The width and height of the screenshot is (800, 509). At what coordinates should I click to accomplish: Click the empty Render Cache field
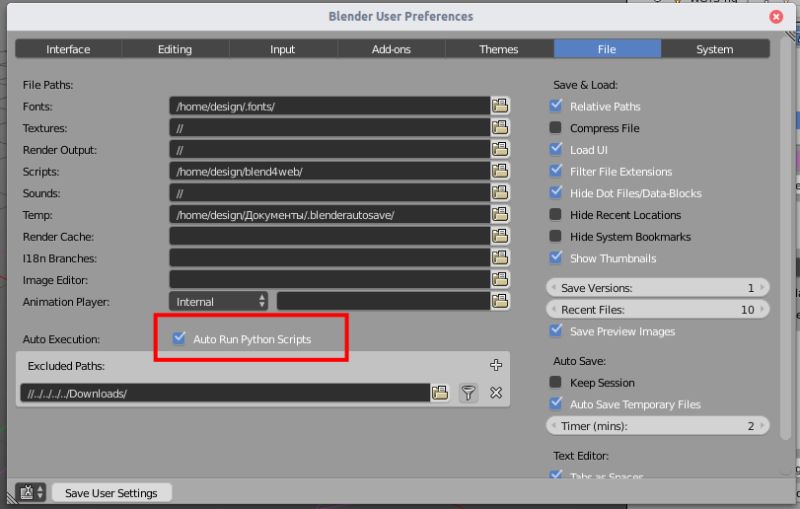tap(330, 236)
